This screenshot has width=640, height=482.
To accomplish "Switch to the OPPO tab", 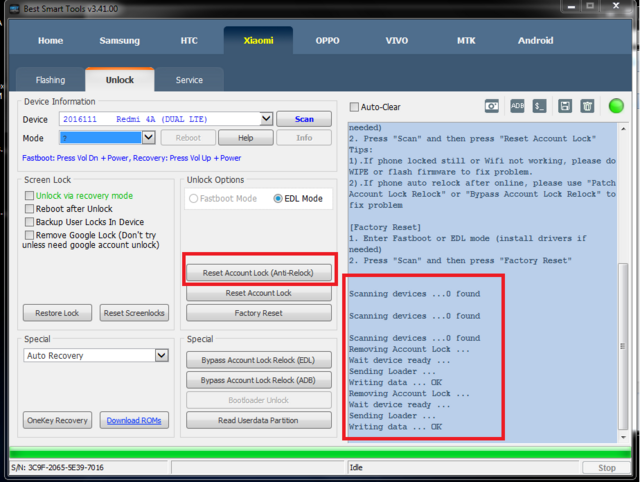I will (327, 40).
